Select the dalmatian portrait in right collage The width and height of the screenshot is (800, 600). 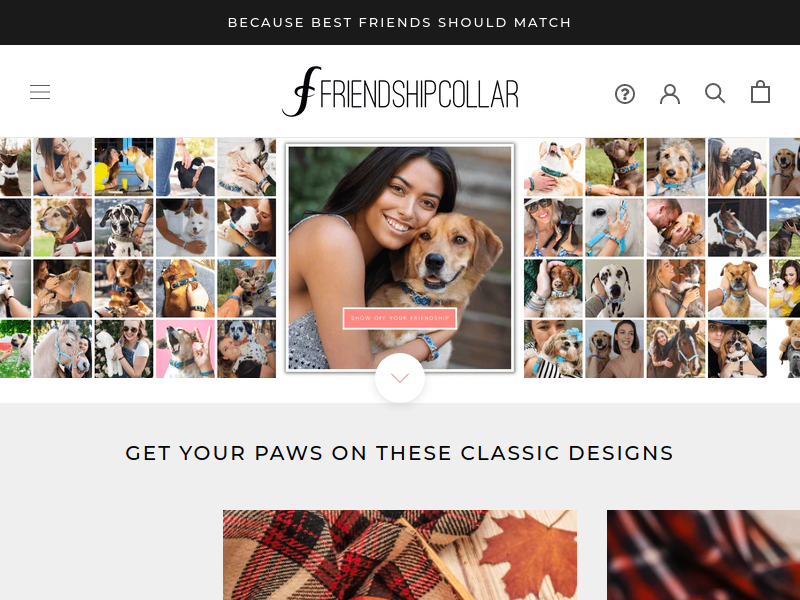pos(614,288)
